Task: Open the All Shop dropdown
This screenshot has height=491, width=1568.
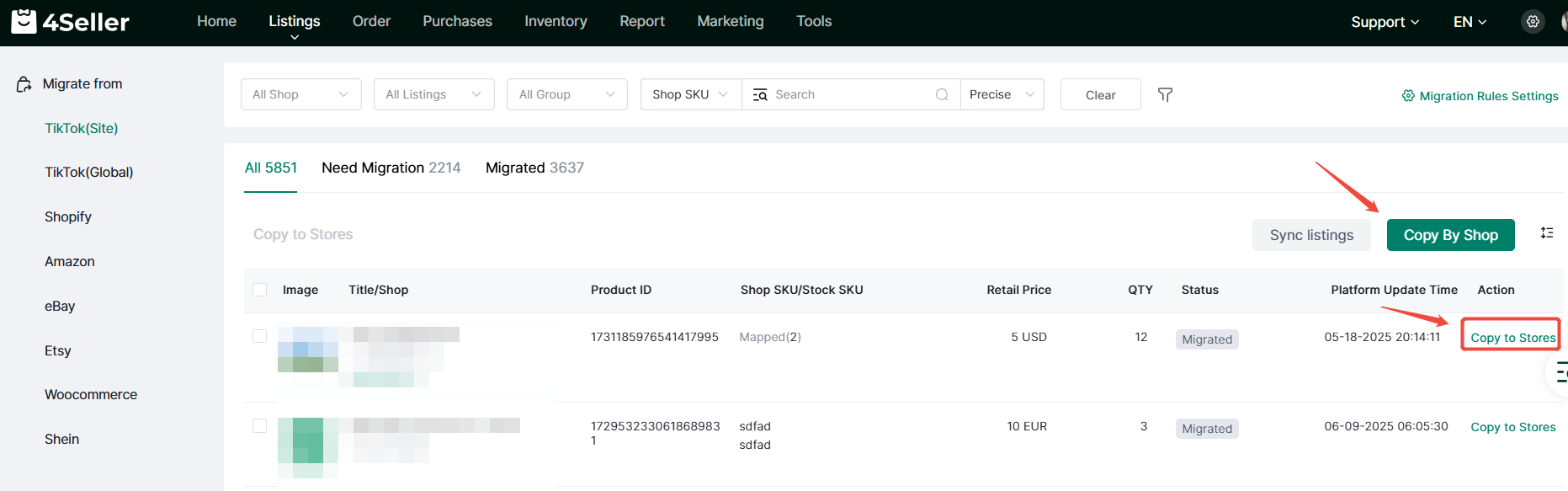Action: [x=301, y=94]
